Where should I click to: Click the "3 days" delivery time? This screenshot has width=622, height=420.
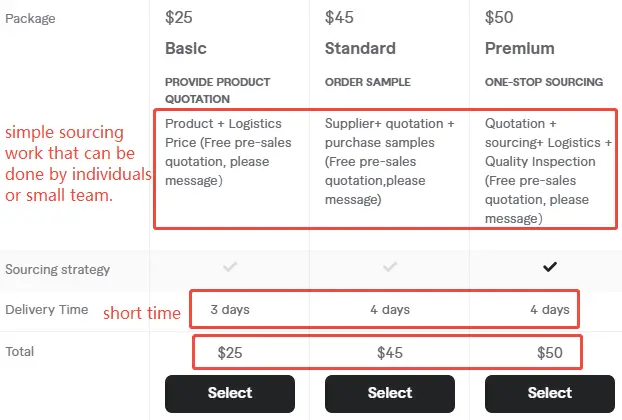pyautogui.click(x=230, y=310)
